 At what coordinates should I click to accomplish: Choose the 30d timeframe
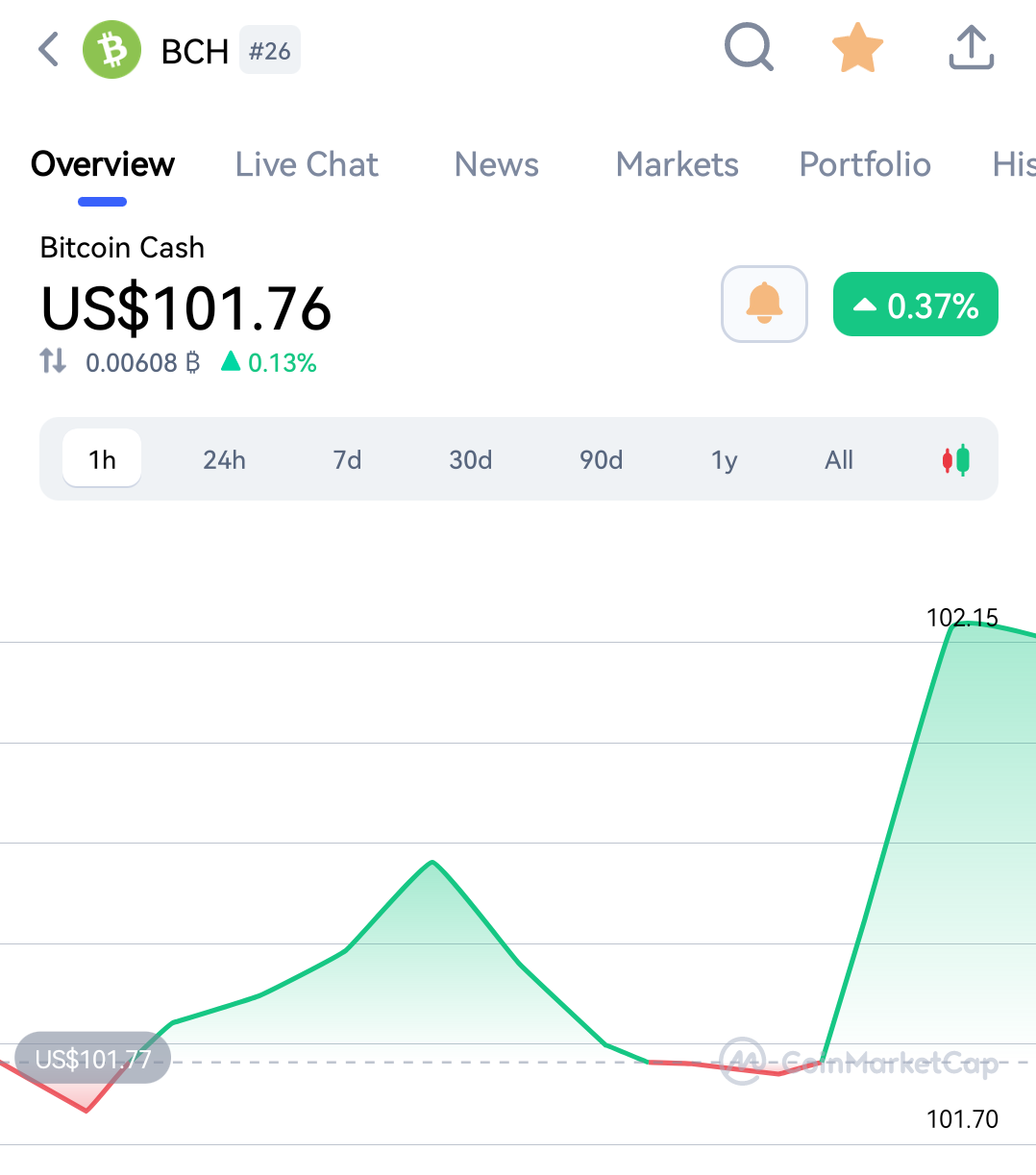471,460
